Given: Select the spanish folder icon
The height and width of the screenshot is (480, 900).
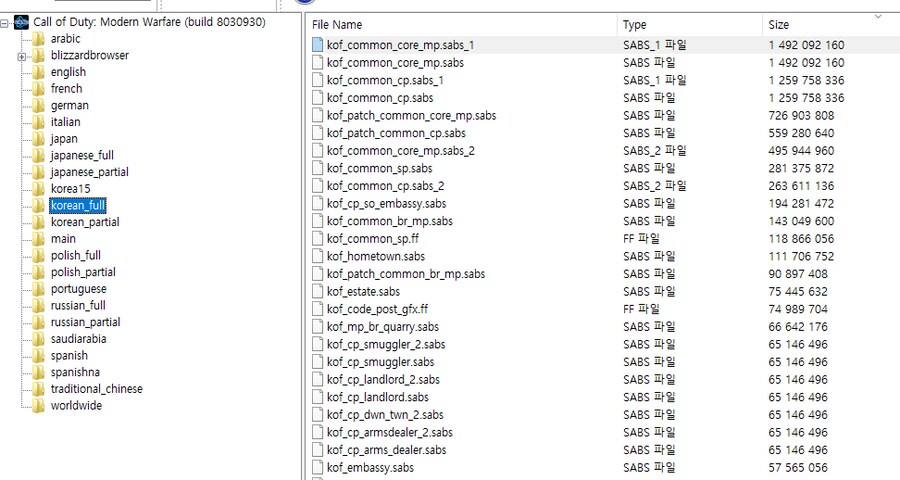Looking at the screenshot, I should point(38,355).
